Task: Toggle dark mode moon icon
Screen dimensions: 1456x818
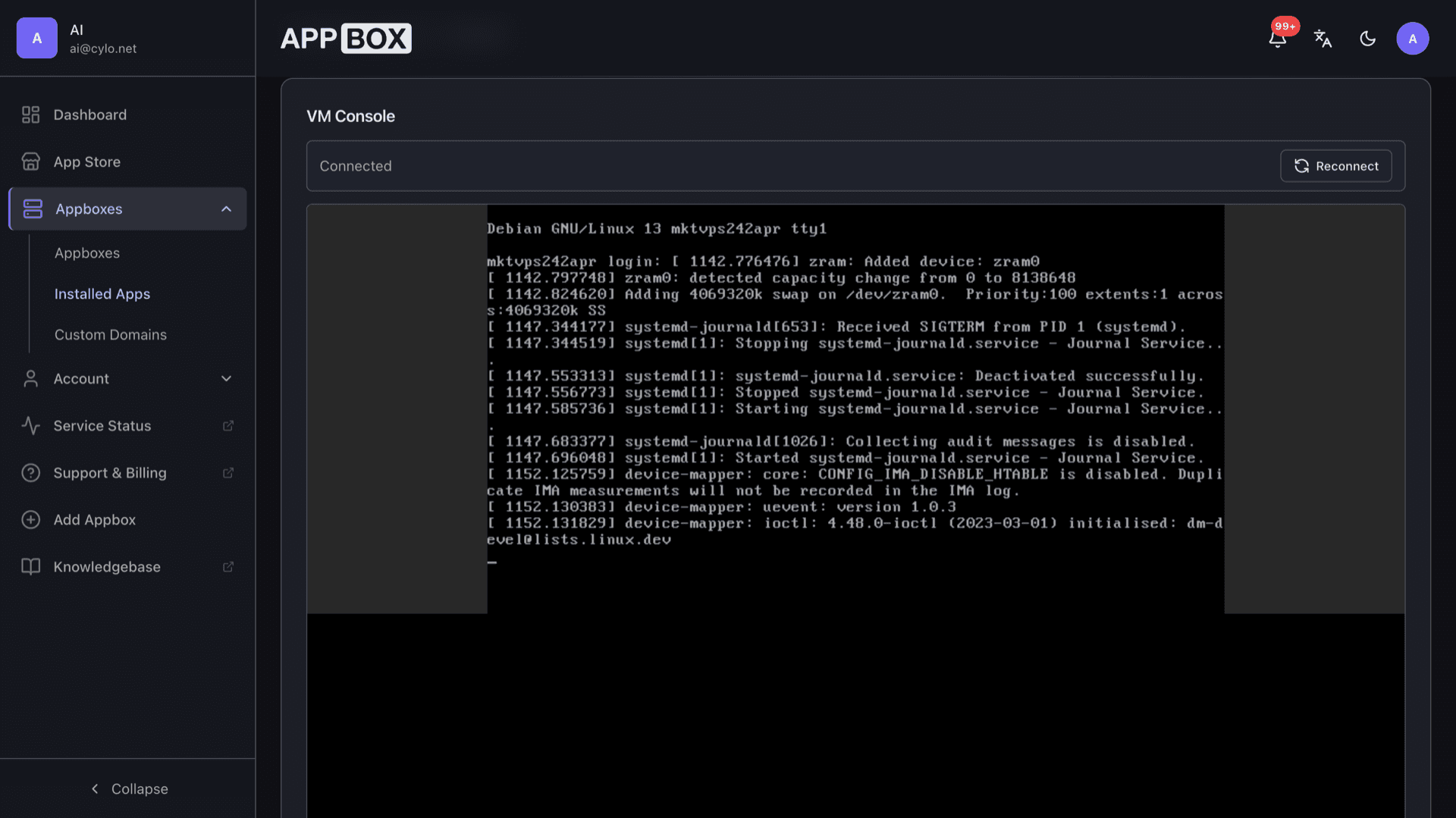Action: tap(1367, 39)
